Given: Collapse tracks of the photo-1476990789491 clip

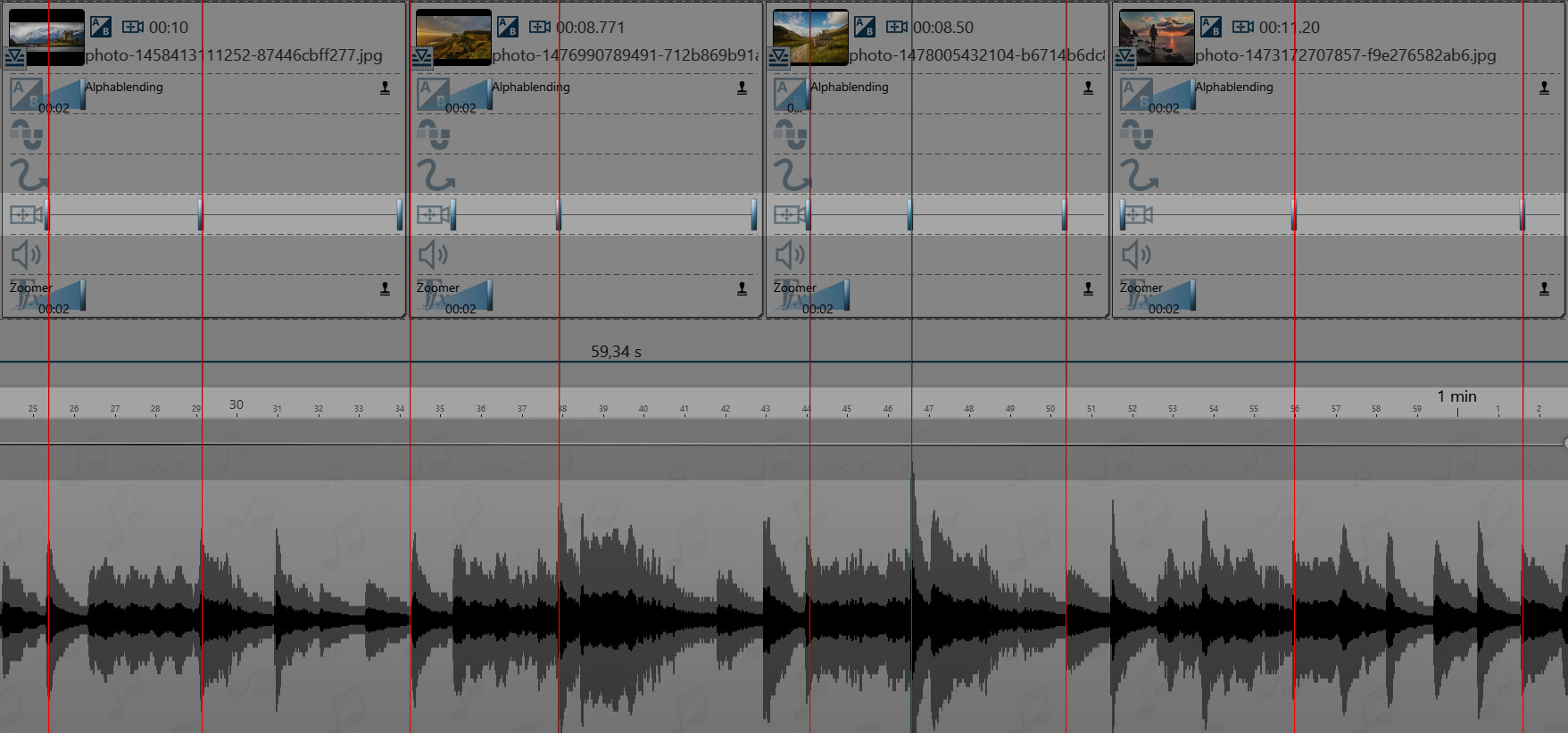Looking at the screenshot, I should (422, 58).
